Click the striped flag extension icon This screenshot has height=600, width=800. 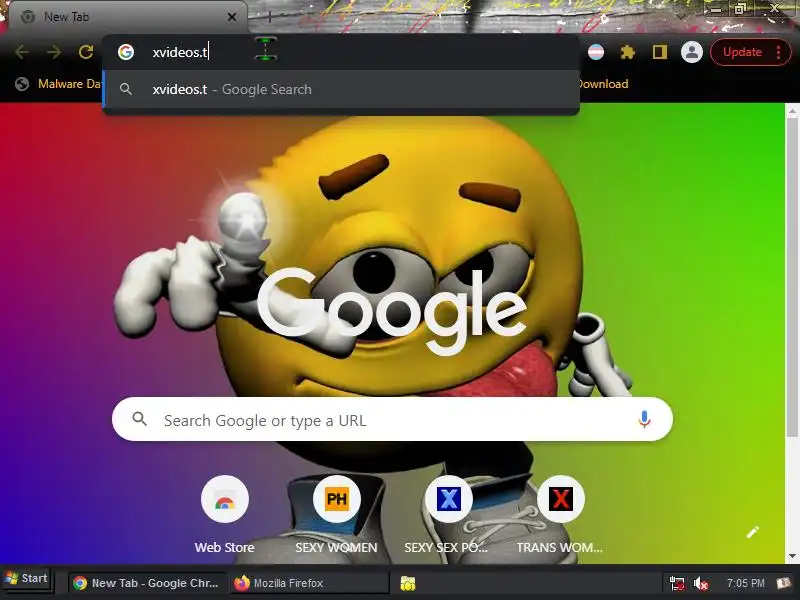click(596, 52)
